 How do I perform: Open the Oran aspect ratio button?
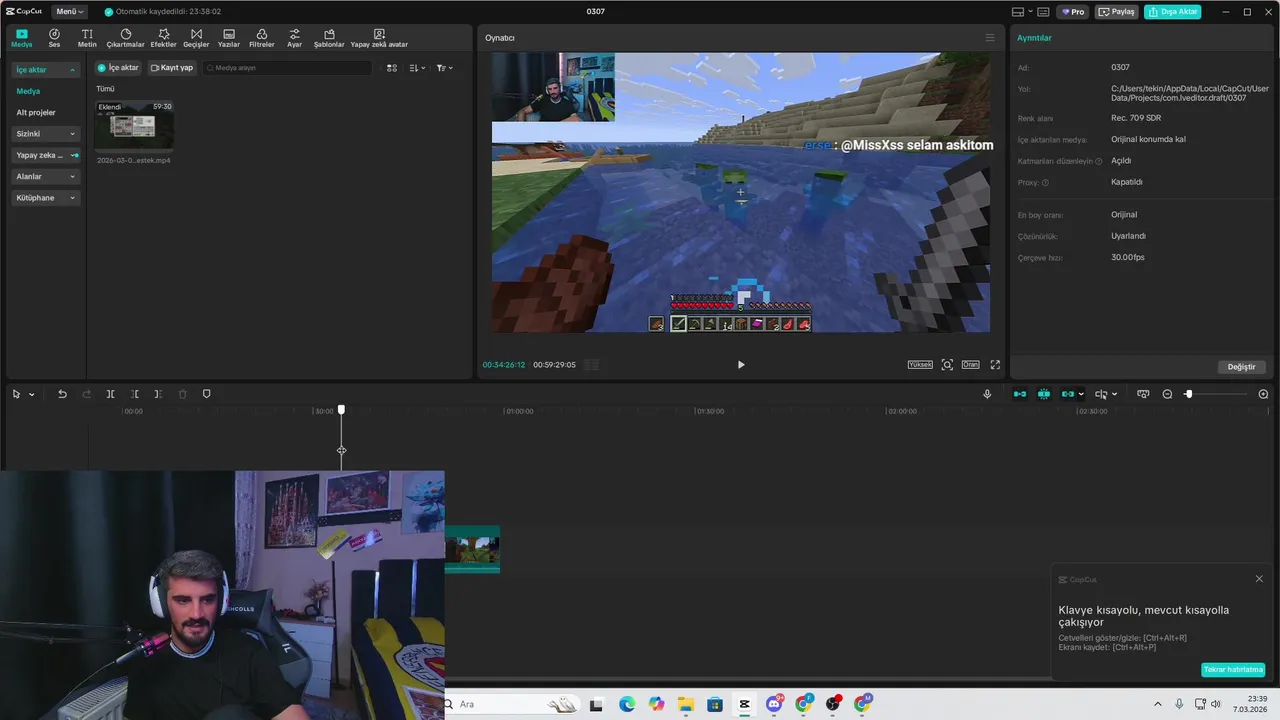(970, 365)
